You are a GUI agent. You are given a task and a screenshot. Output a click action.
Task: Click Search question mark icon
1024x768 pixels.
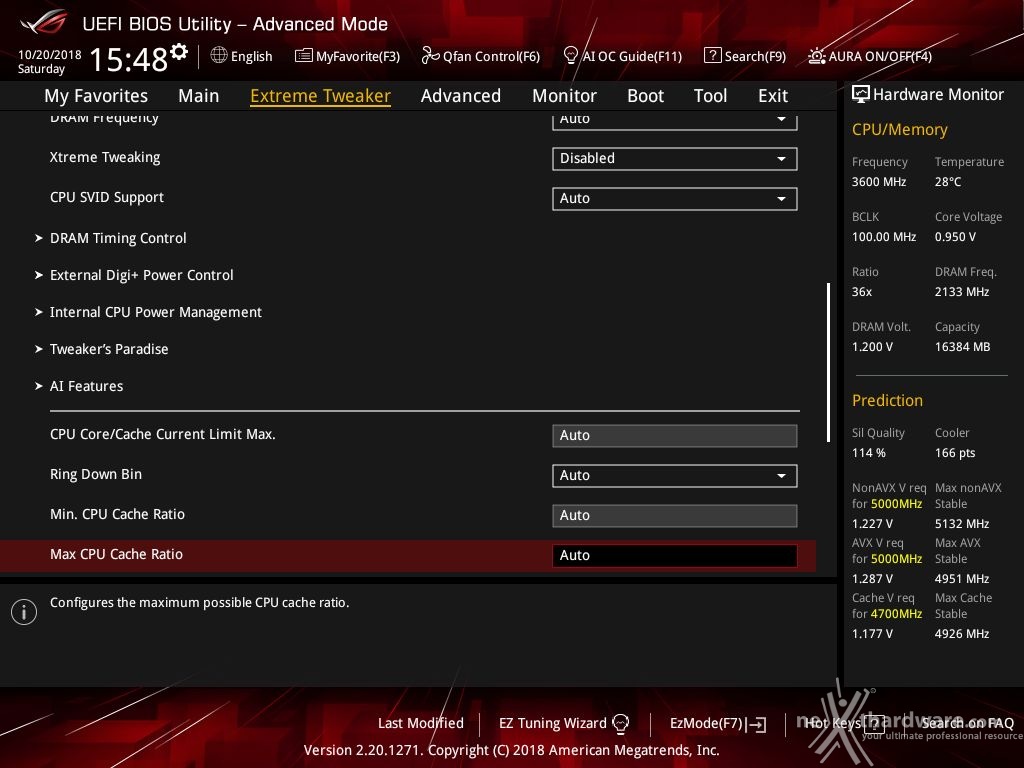(712, 56)
